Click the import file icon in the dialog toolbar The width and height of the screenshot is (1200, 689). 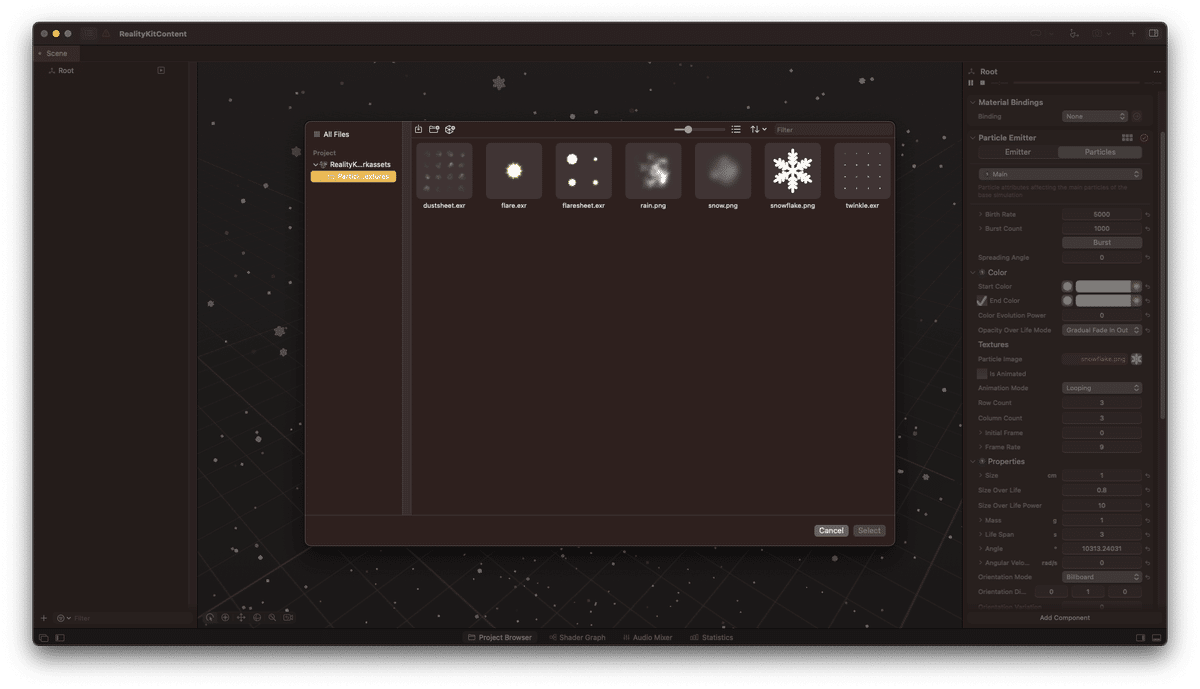pos(419,129)
